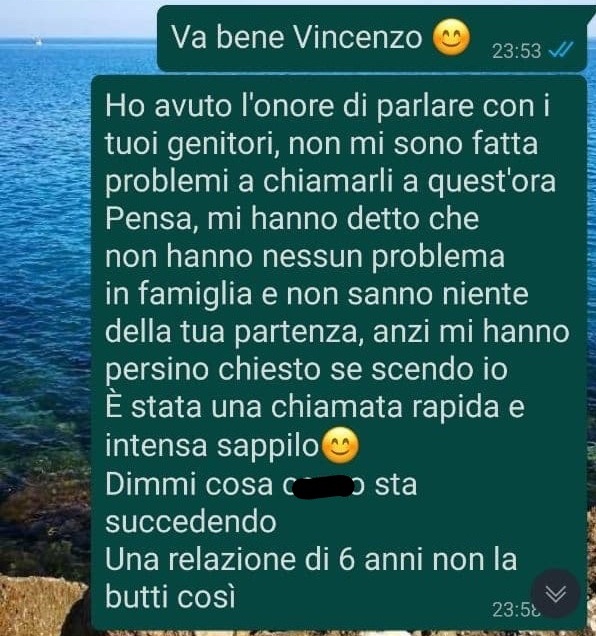Viewport: 596px width, 636px height.
Task: Tap the smiling emoji after Vincenzo
Action: [x=451, y=38]
